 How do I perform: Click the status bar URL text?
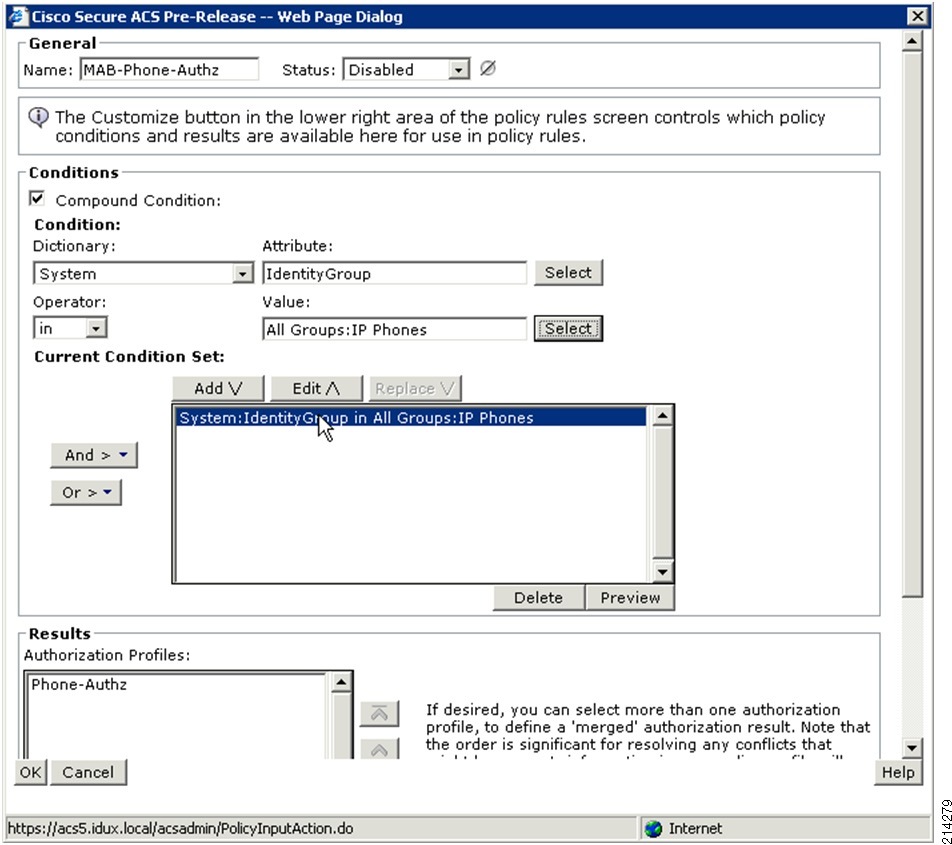coord(180,829)
